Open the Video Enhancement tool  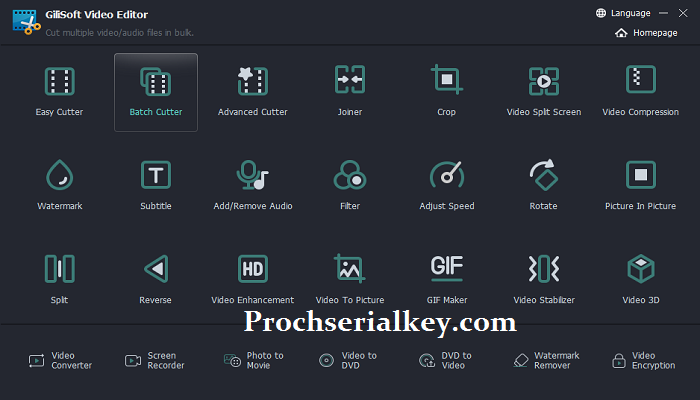[x=253, y=280]
